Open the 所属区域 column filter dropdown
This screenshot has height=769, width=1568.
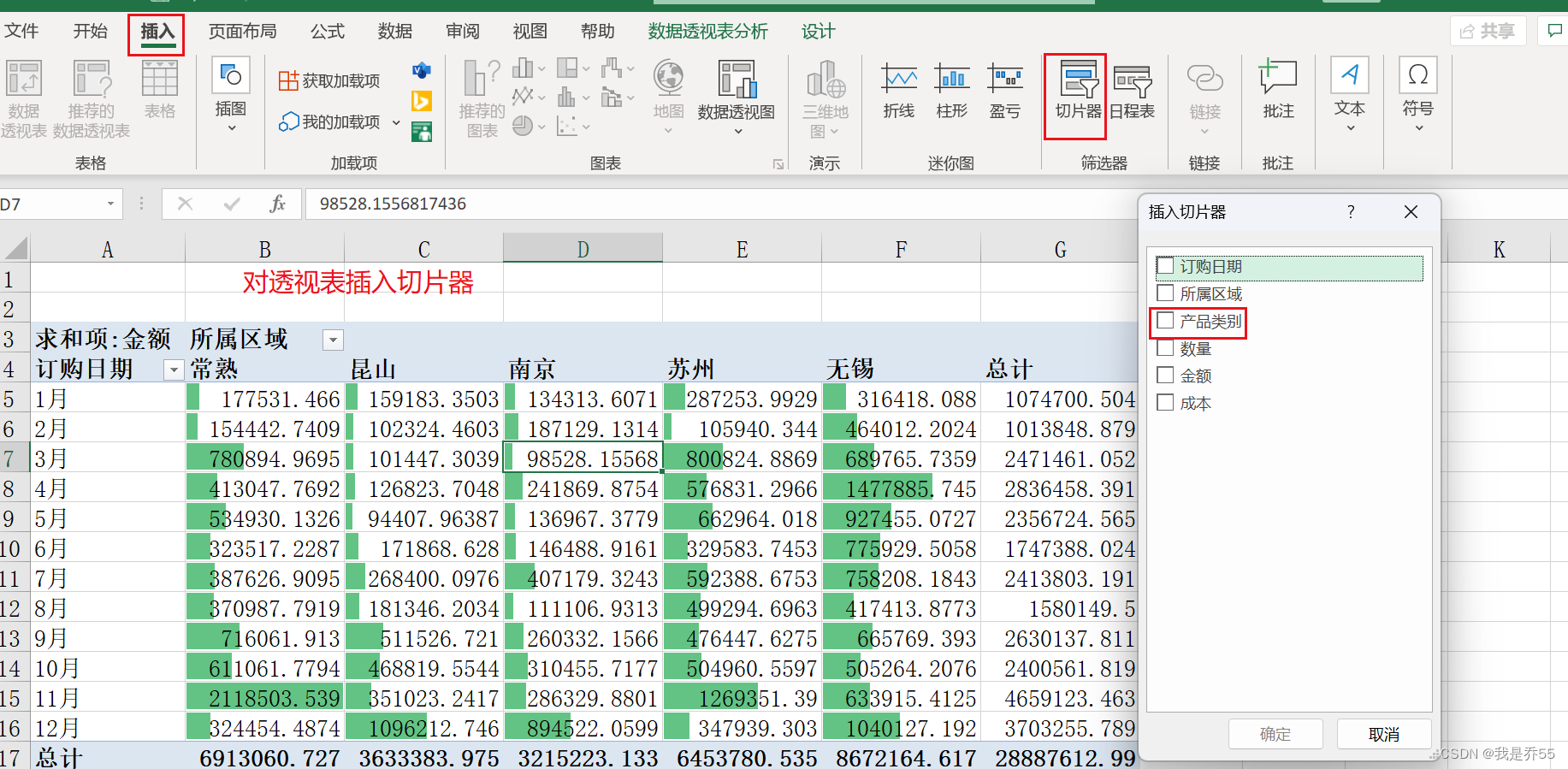tap(333, 340)
